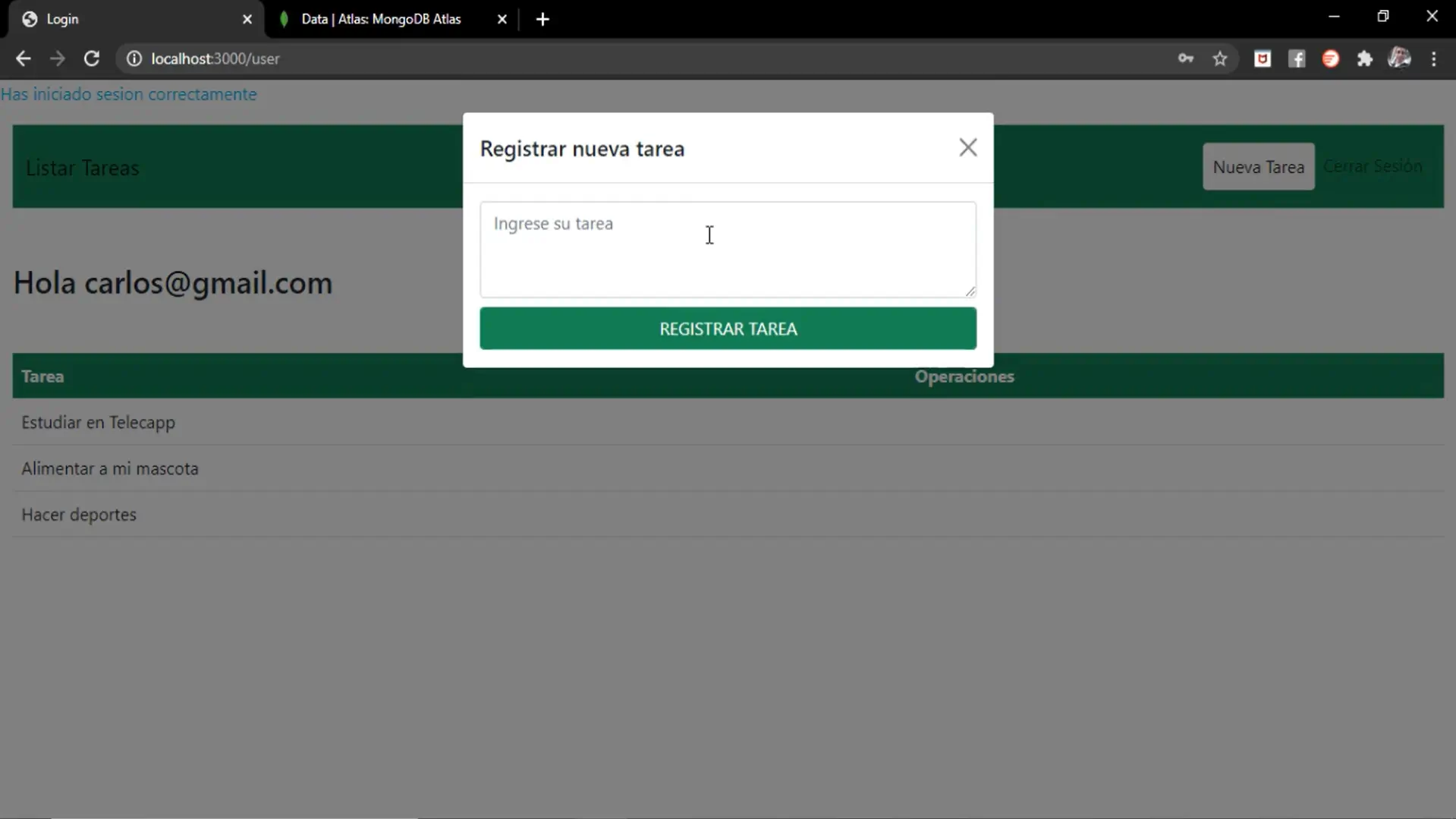This screenshot has height=819, width=1456.
Task: Open a new browser tab
Action: (x=542, y=20)
